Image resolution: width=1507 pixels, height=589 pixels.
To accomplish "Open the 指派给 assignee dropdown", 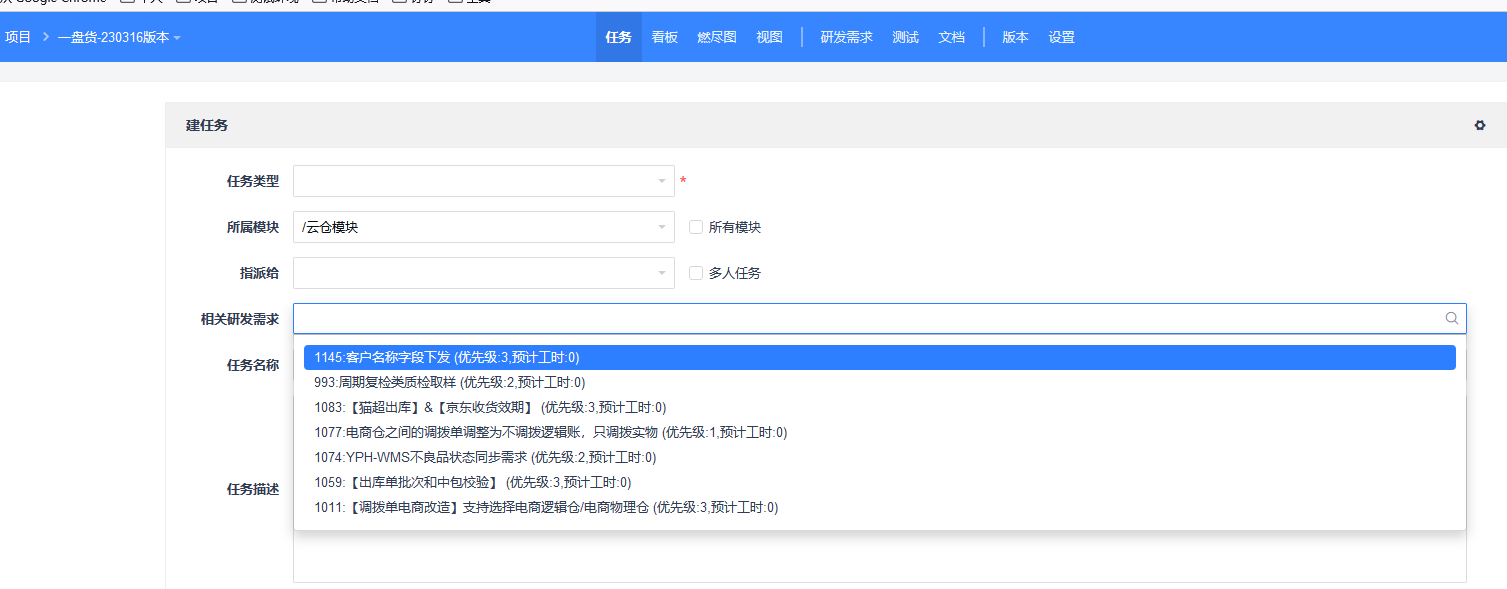I will [483, 273].
